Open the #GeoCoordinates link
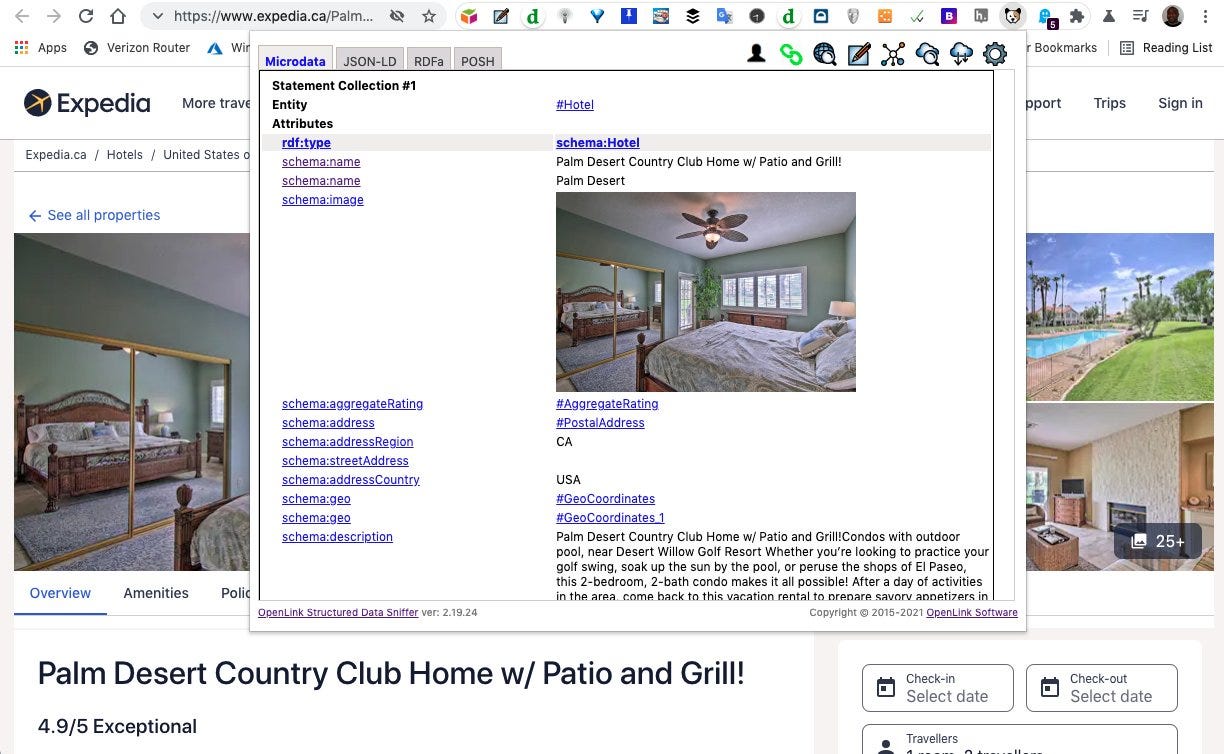1224x754 pixels. pos(605,499)
